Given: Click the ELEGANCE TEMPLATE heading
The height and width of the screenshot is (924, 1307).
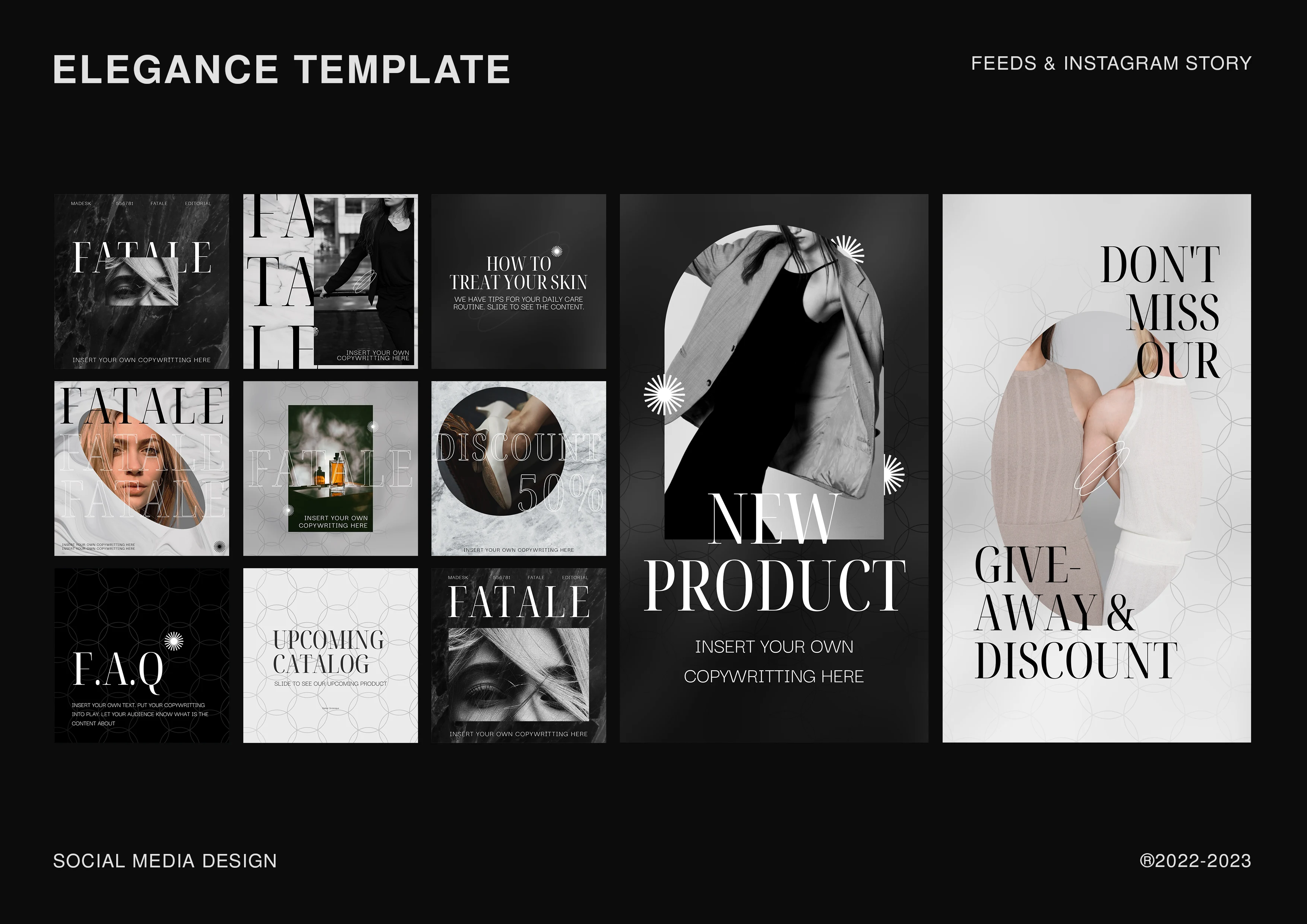Looking at the screenshot, I should pos(281,69).
